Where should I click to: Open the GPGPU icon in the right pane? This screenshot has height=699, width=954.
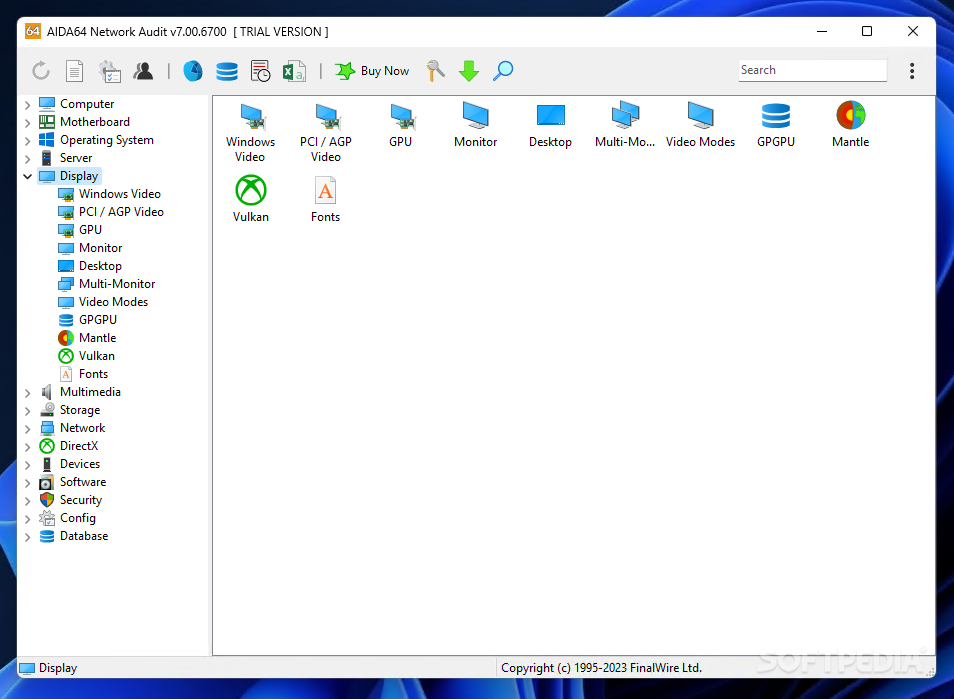[776, 125]
